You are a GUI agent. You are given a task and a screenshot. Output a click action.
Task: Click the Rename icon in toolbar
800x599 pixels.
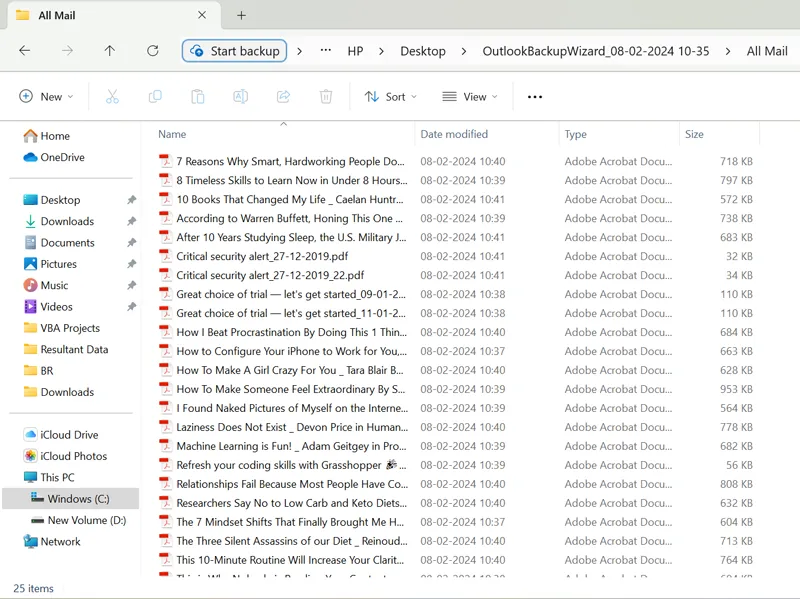click(x=241, y=97)
